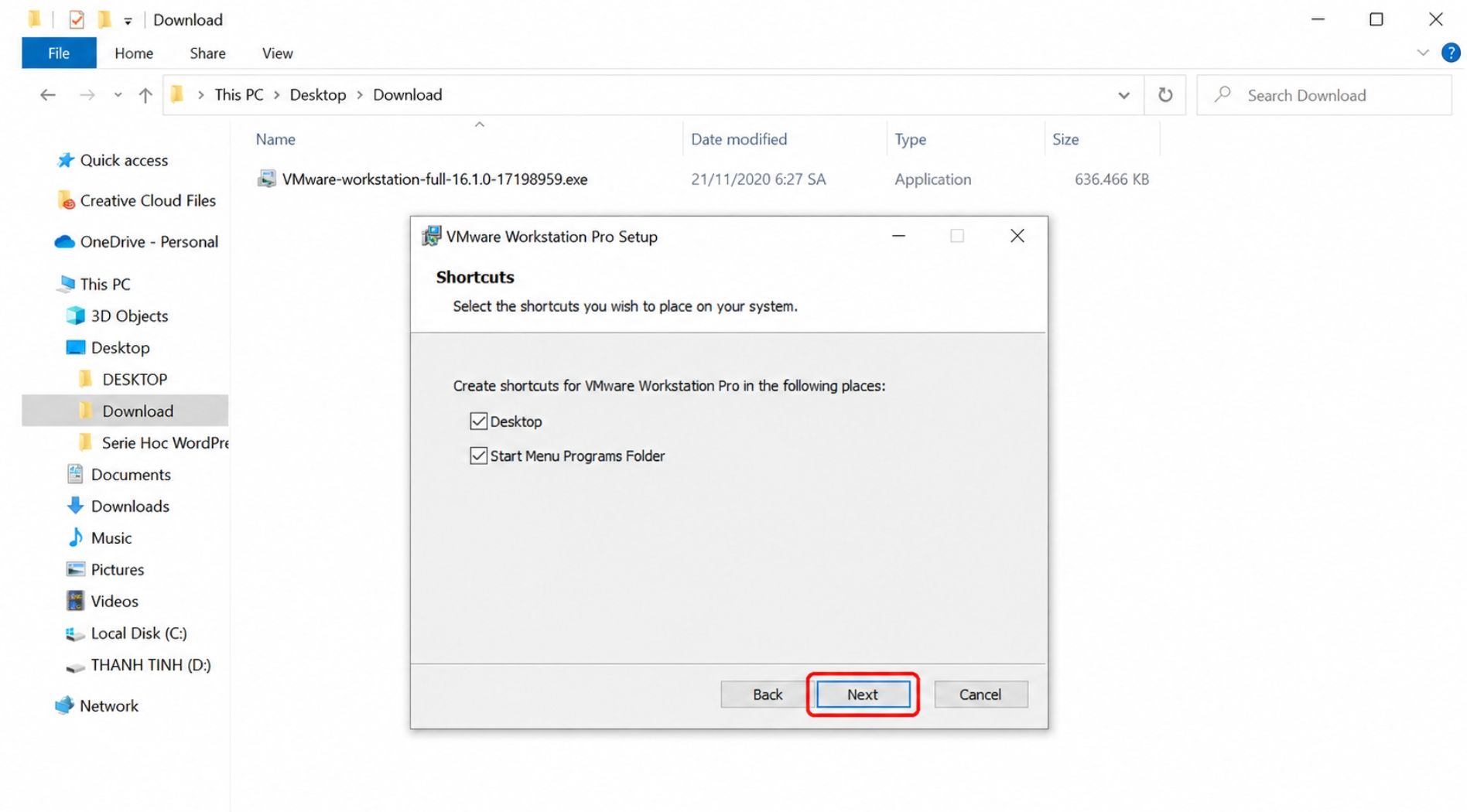Click the VMware Workstation Pro Setup title icon
The image size is (1467, 812).
[431, 237]
